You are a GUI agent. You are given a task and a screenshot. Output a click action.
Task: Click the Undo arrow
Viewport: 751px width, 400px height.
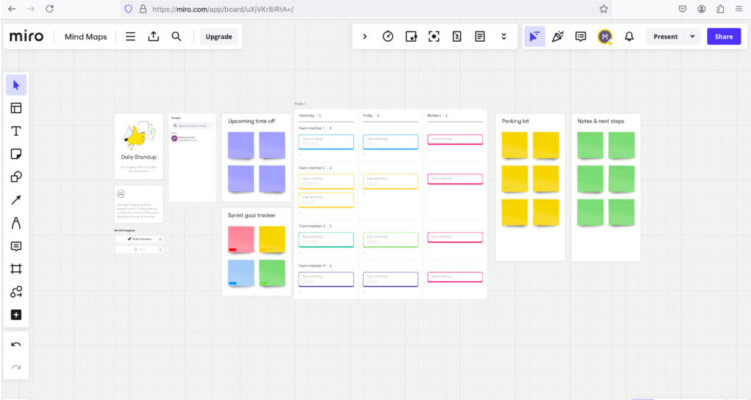pos(16,345)
